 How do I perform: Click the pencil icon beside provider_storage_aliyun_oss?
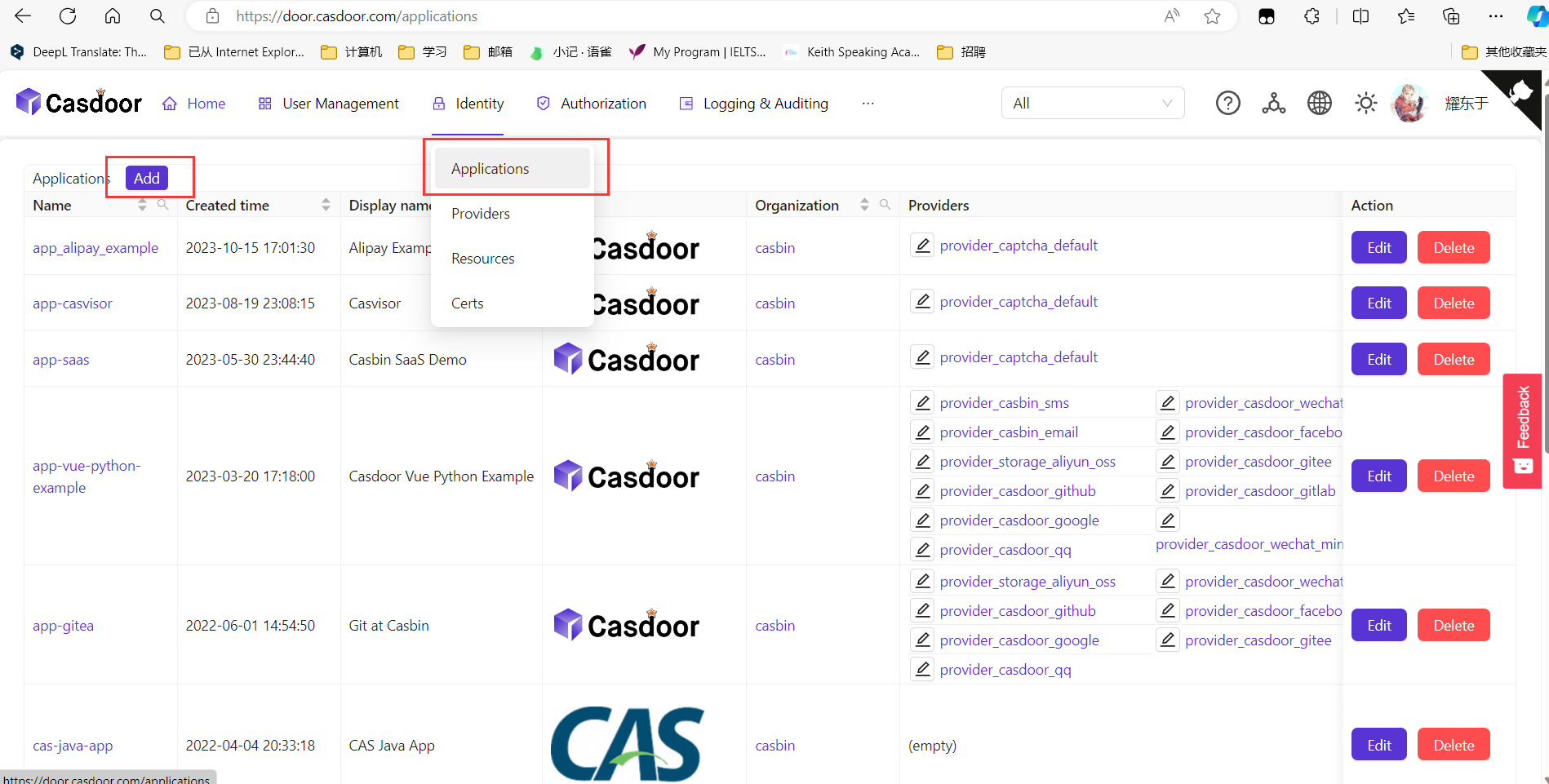tap(922, 461)
